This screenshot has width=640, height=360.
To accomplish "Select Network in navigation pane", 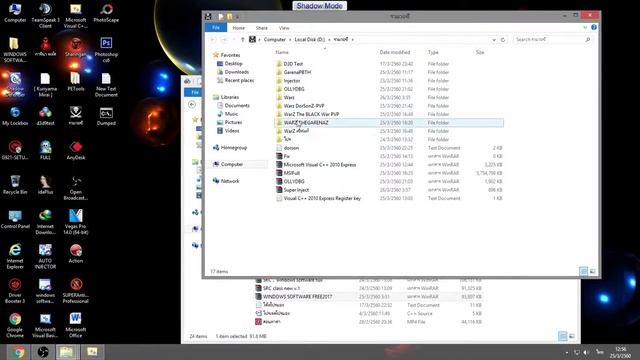I will (x=230, y=181).
